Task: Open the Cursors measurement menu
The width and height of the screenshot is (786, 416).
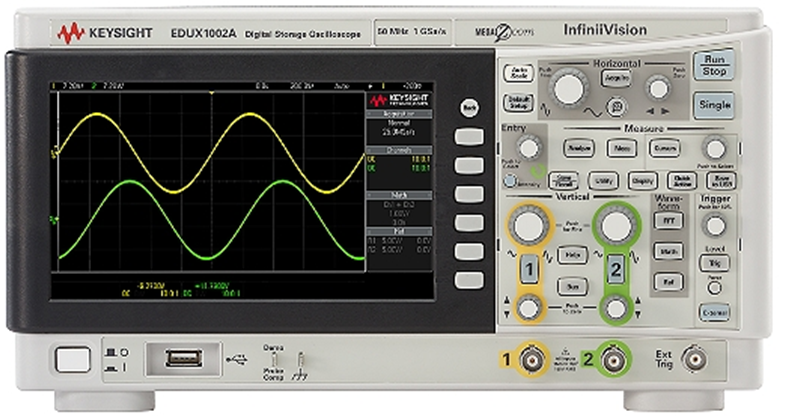Action: pyautogui.click(x=665, y=148)
